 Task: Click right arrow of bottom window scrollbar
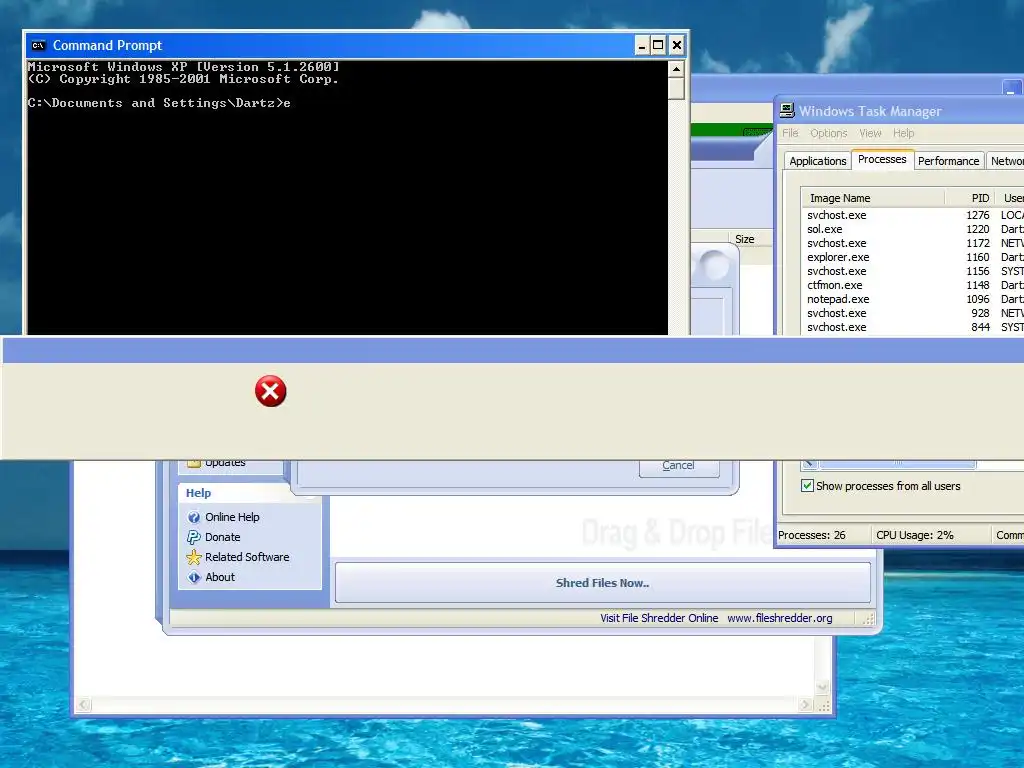coord(805,705)
